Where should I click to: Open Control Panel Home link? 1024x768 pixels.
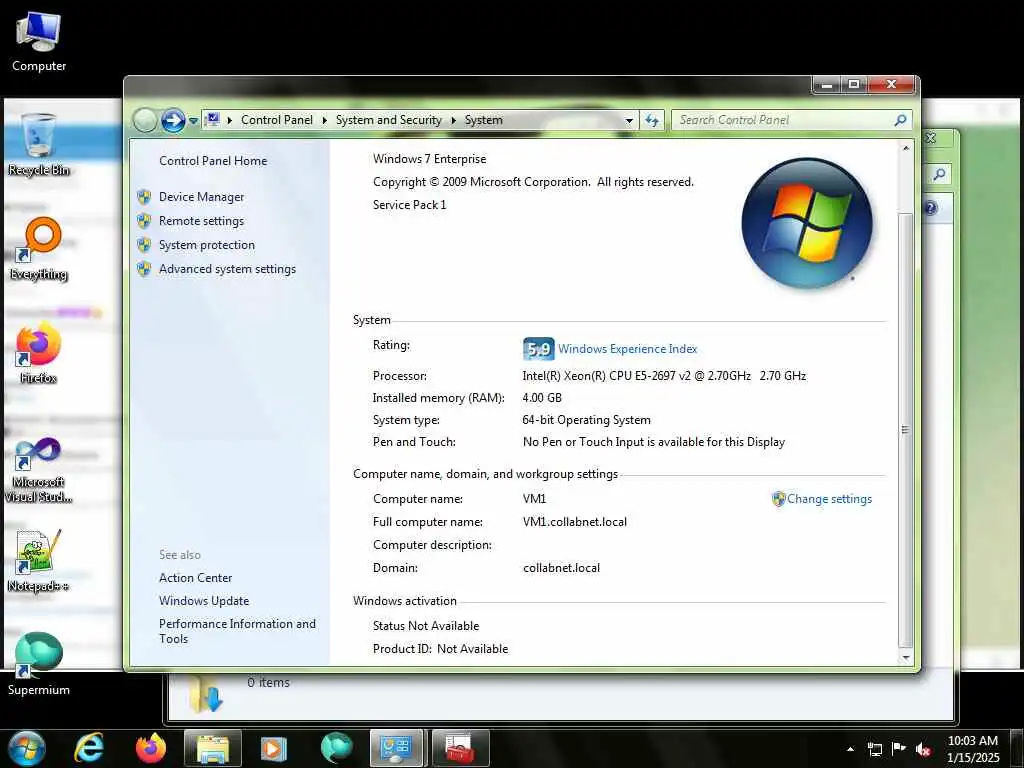click(x=213, y=161)
